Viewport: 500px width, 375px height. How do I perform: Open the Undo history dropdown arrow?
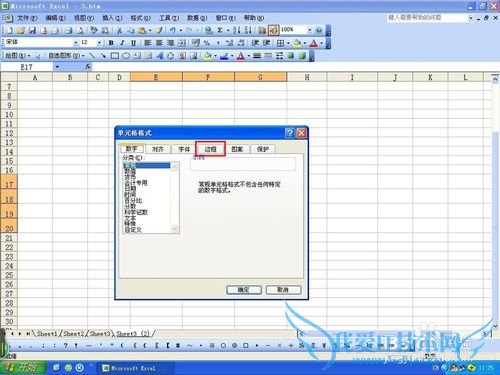click(181, 30)
